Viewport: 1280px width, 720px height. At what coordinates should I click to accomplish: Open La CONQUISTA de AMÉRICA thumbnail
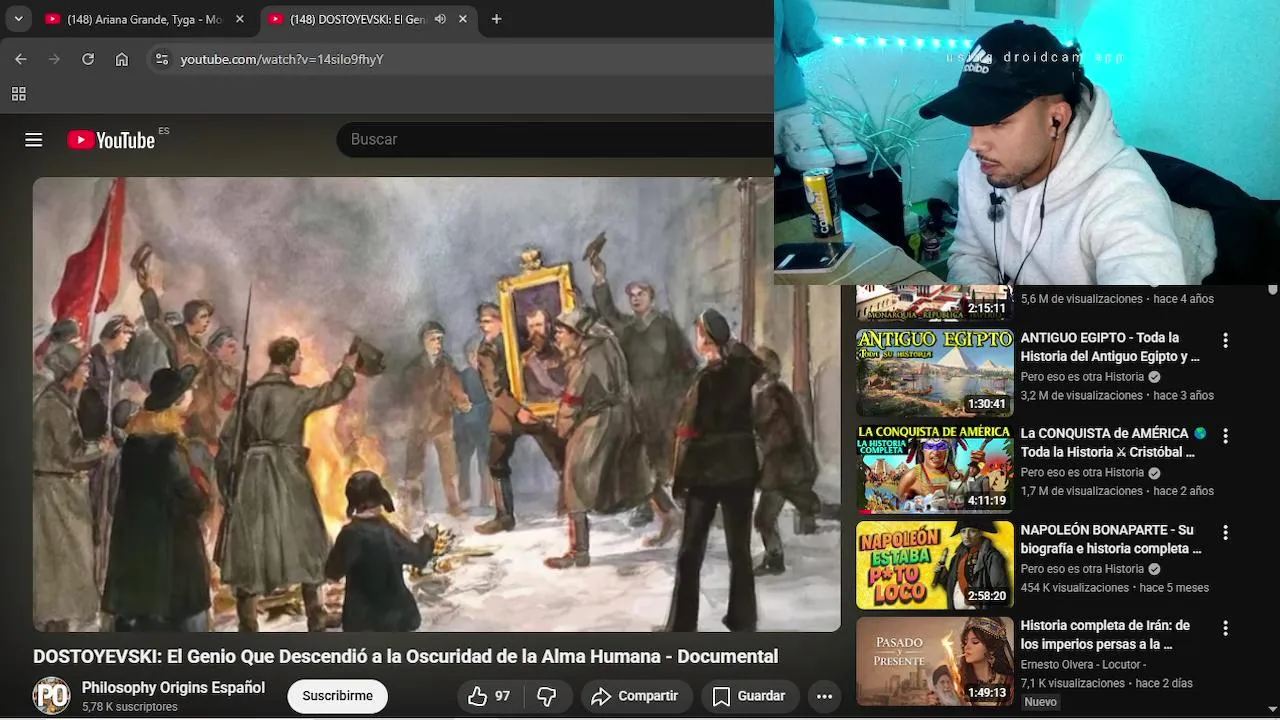pyautogui.click(x=935, y=469)
